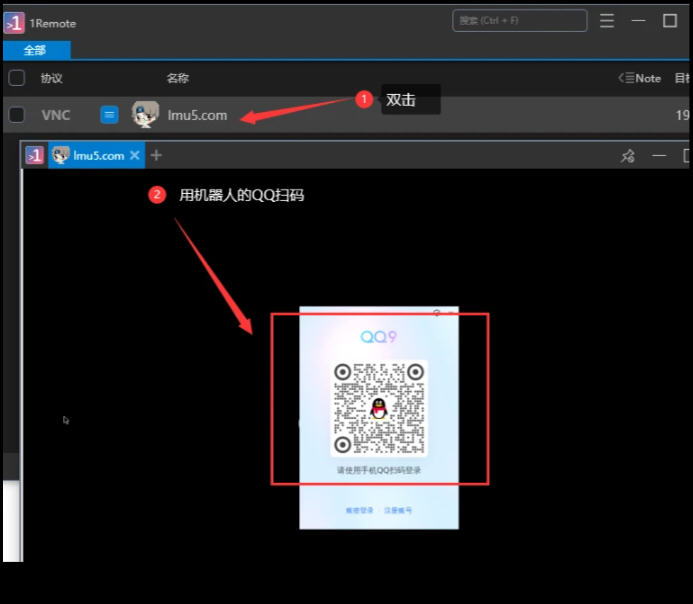The height and width of the screenshot is (604, 693).
Task: Open the settings icon atop the QQ login dialog
Action: pos(437,313)
